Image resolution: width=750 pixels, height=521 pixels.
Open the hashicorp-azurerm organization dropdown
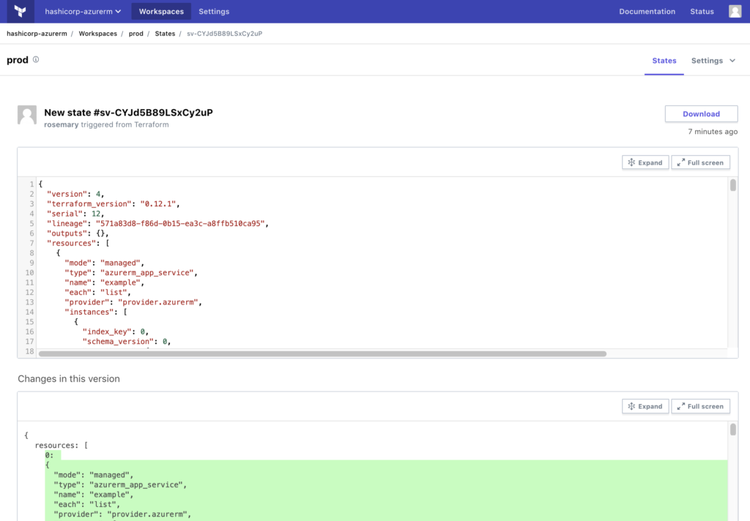pyautogui.click(x=83, y=12)
